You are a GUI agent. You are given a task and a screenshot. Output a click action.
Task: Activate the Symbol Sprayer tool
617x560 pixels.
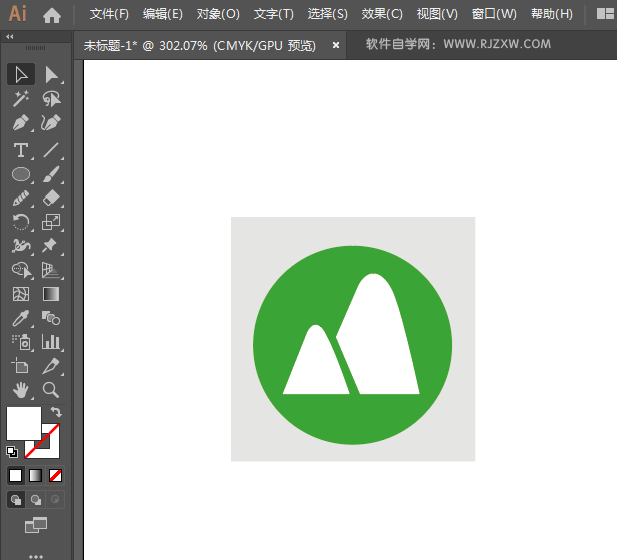tap(21, 342)
